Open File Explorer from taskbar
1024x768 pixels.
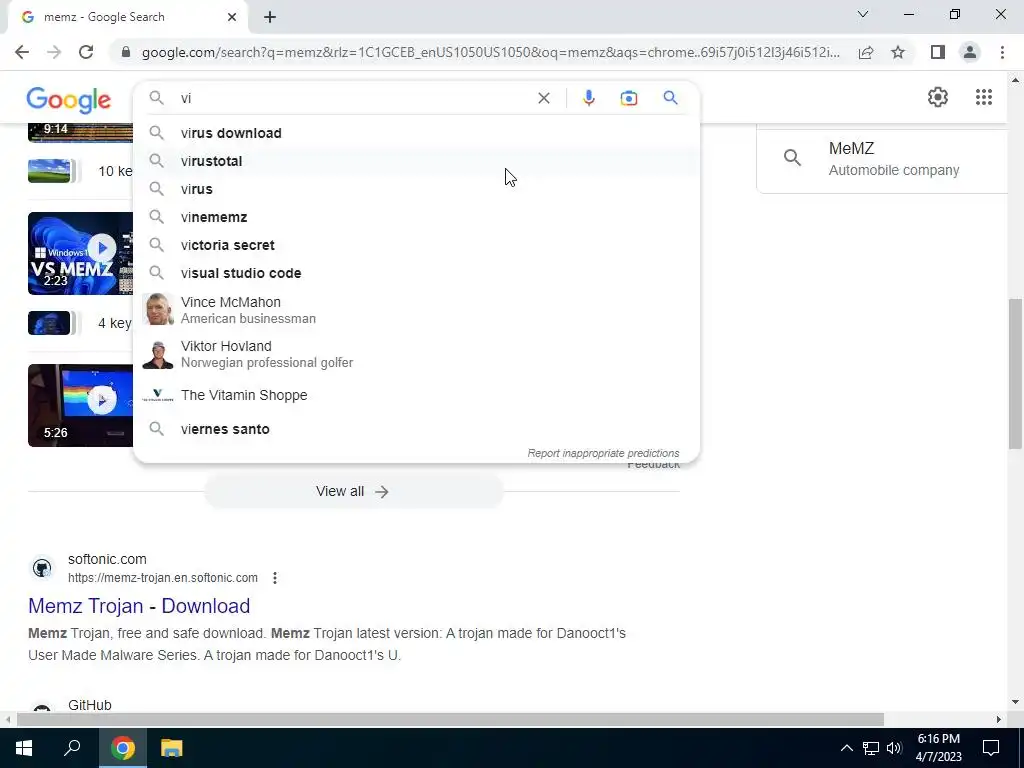[172, 748]
